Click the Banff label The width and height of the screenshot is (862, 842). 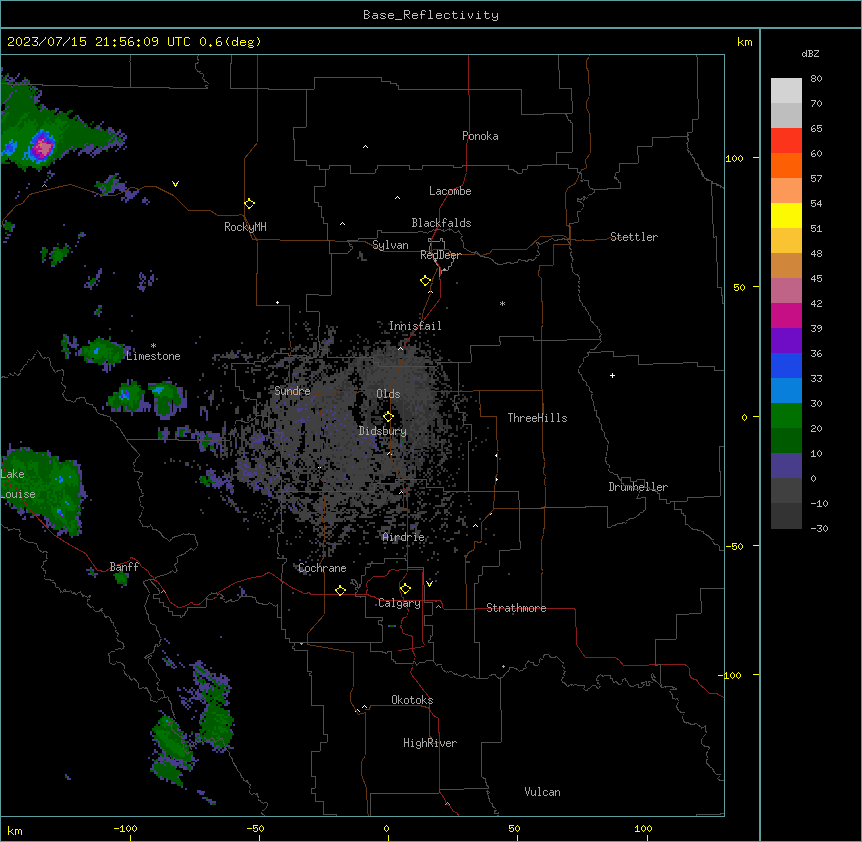tap(124, 567)
